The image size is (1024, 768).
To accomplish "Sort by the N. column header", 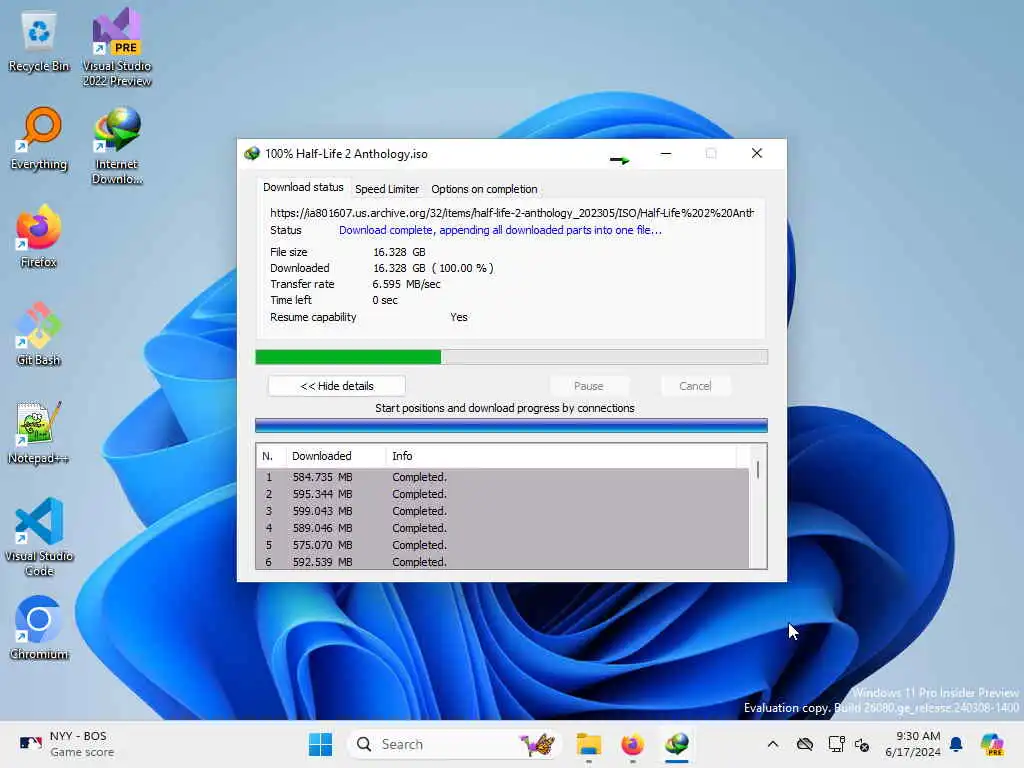I will [272, 456].
